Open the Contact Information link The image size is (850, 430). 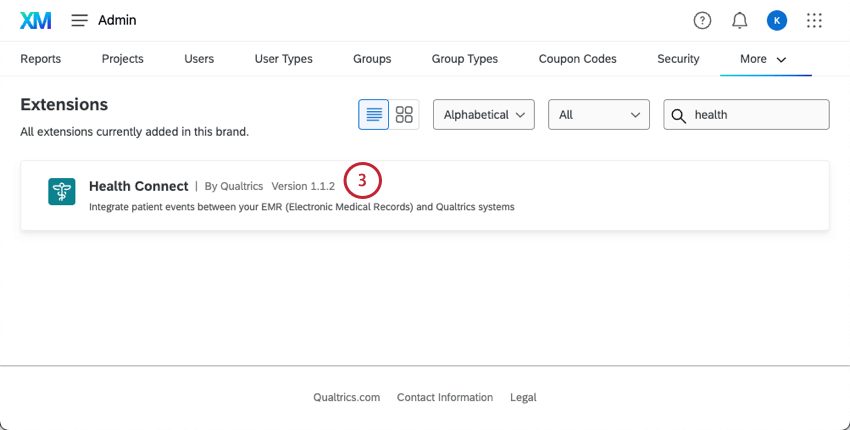tap(445, 397)
